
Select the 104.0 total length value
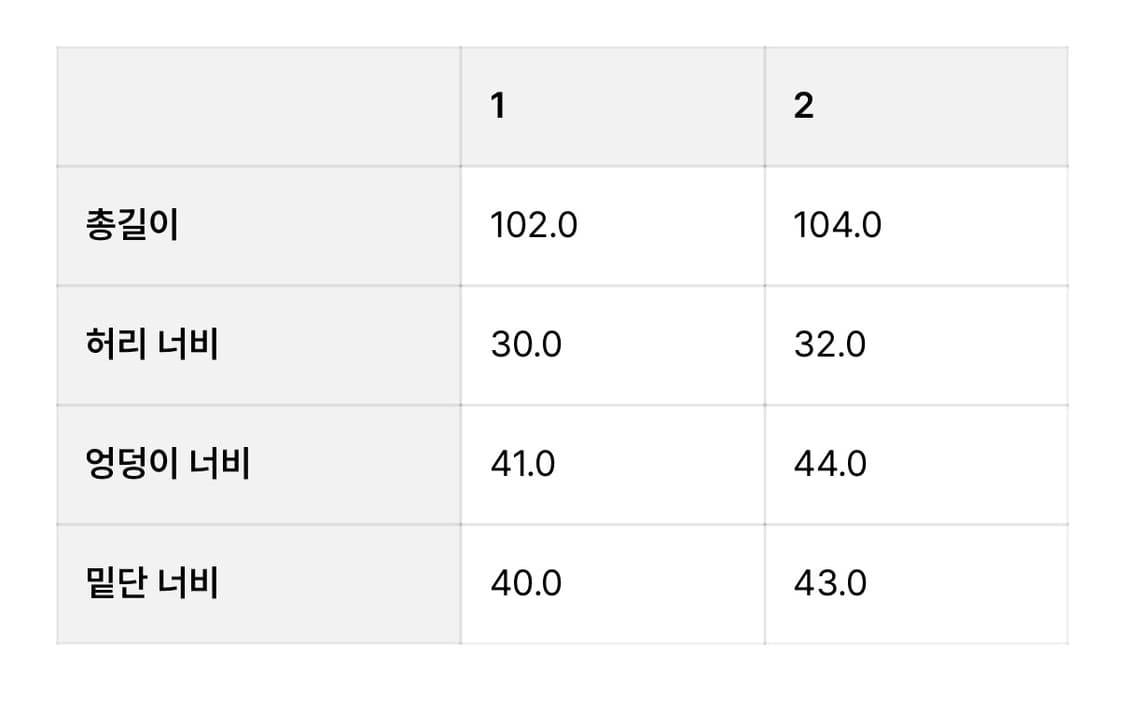(838, 226)
